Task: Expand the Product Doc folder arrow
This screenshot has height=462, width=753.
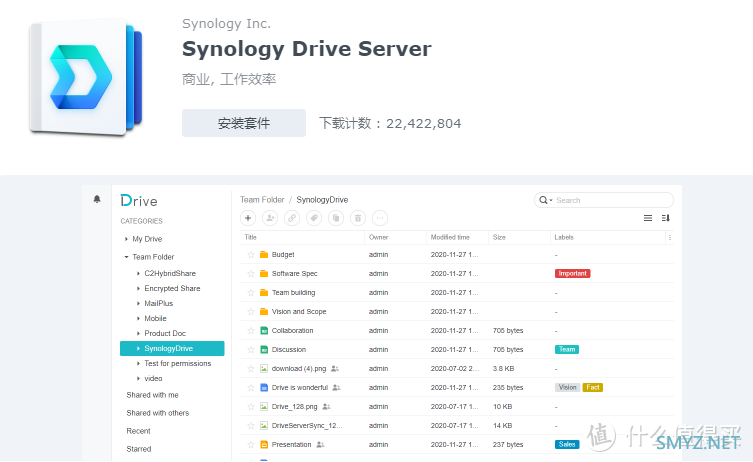Action: [138, 333]
